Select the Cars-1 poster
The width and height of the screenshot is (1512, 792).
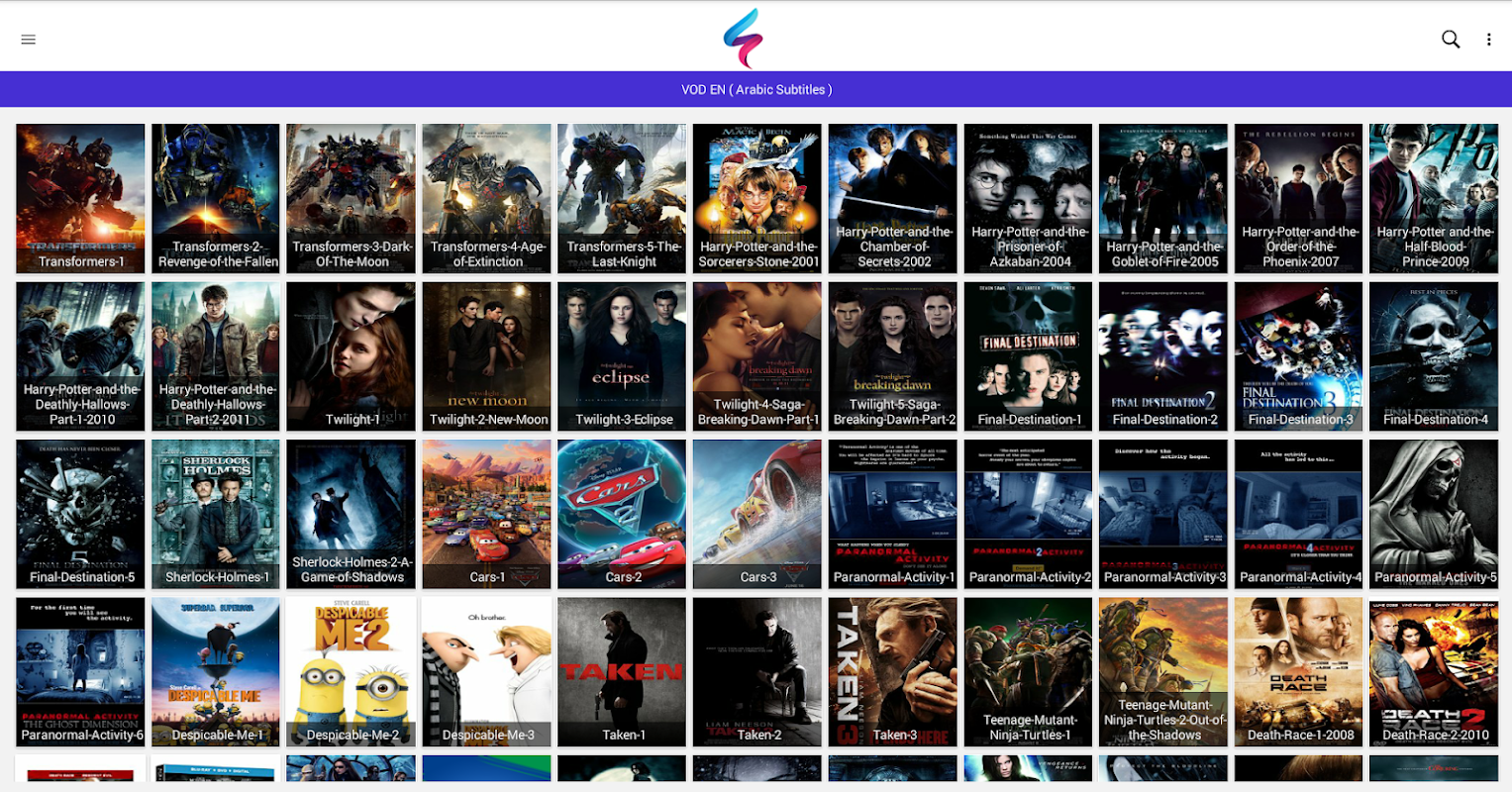point(486,514)
